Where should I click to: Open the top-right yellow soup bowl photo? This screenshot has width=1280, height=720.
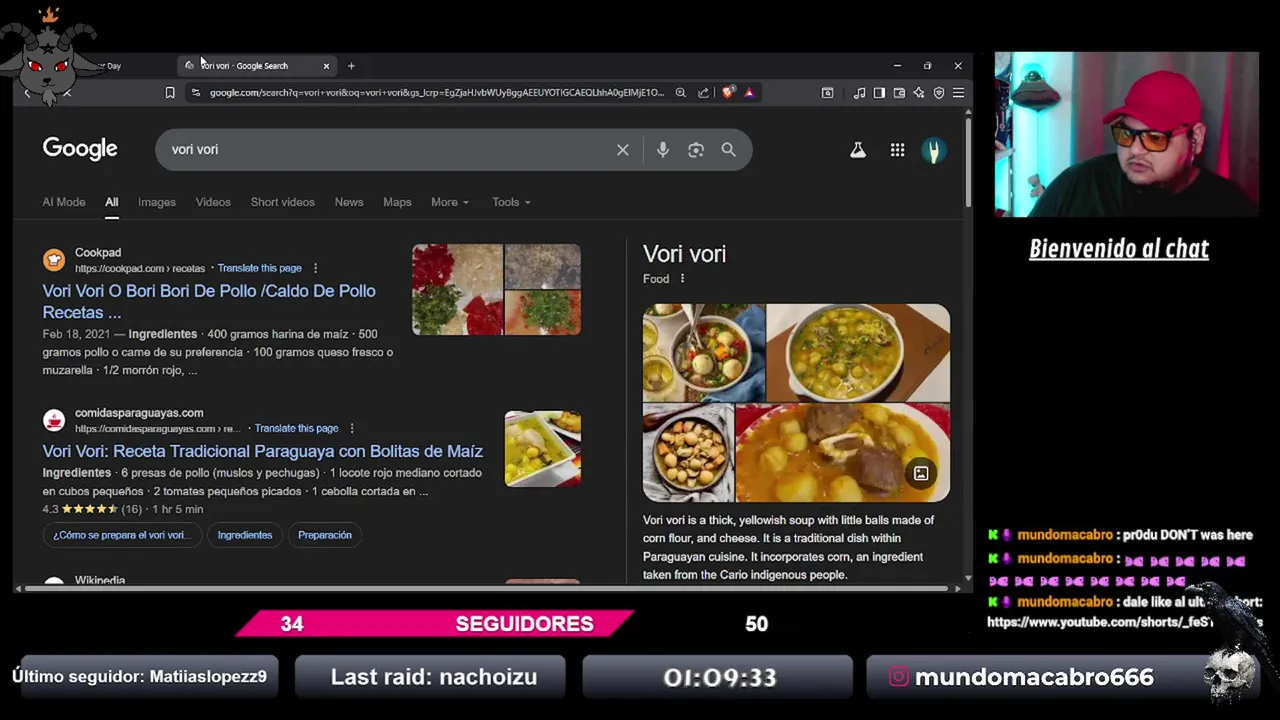click(x=858, y=353)
